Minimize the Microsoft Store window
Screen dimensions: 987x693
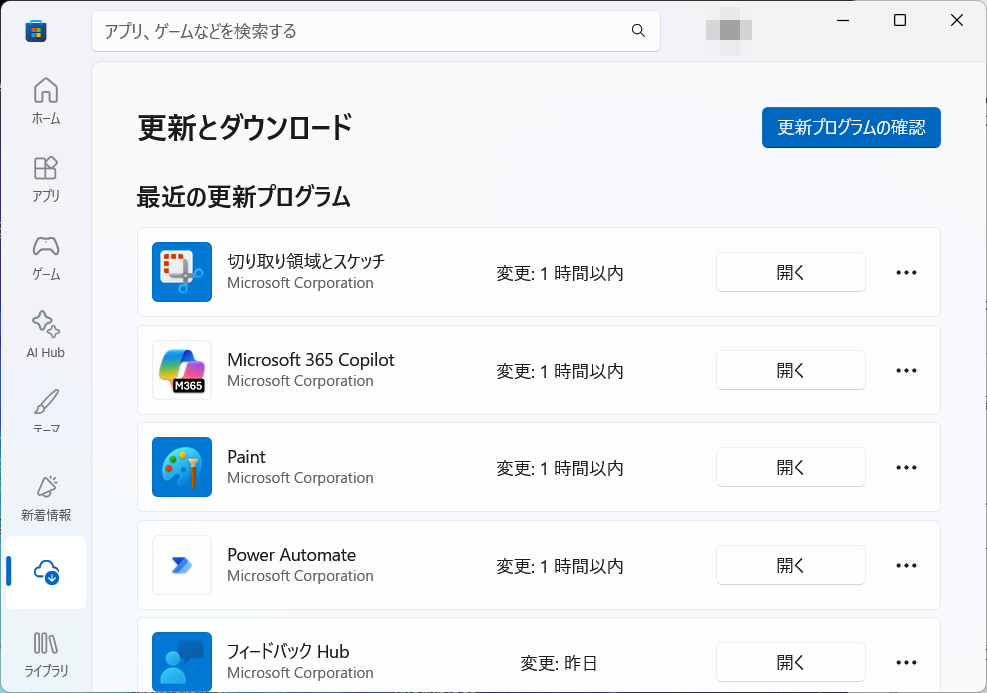pos(843,20)
